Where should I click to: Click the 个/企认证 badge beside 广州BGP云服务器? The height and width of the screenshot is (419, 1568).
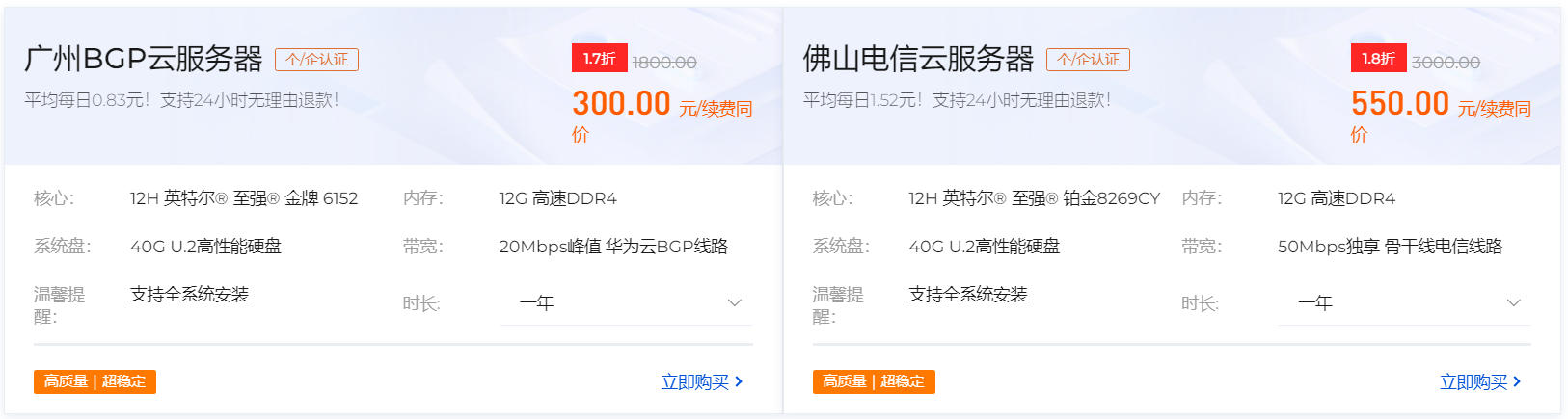tap(316, 60)
